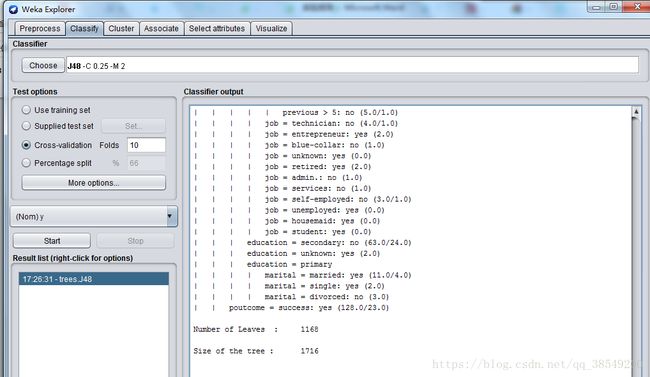This screenshot has width=650, height=377.
Task: Select the Use training set option
Action: (x=26, y=110)
